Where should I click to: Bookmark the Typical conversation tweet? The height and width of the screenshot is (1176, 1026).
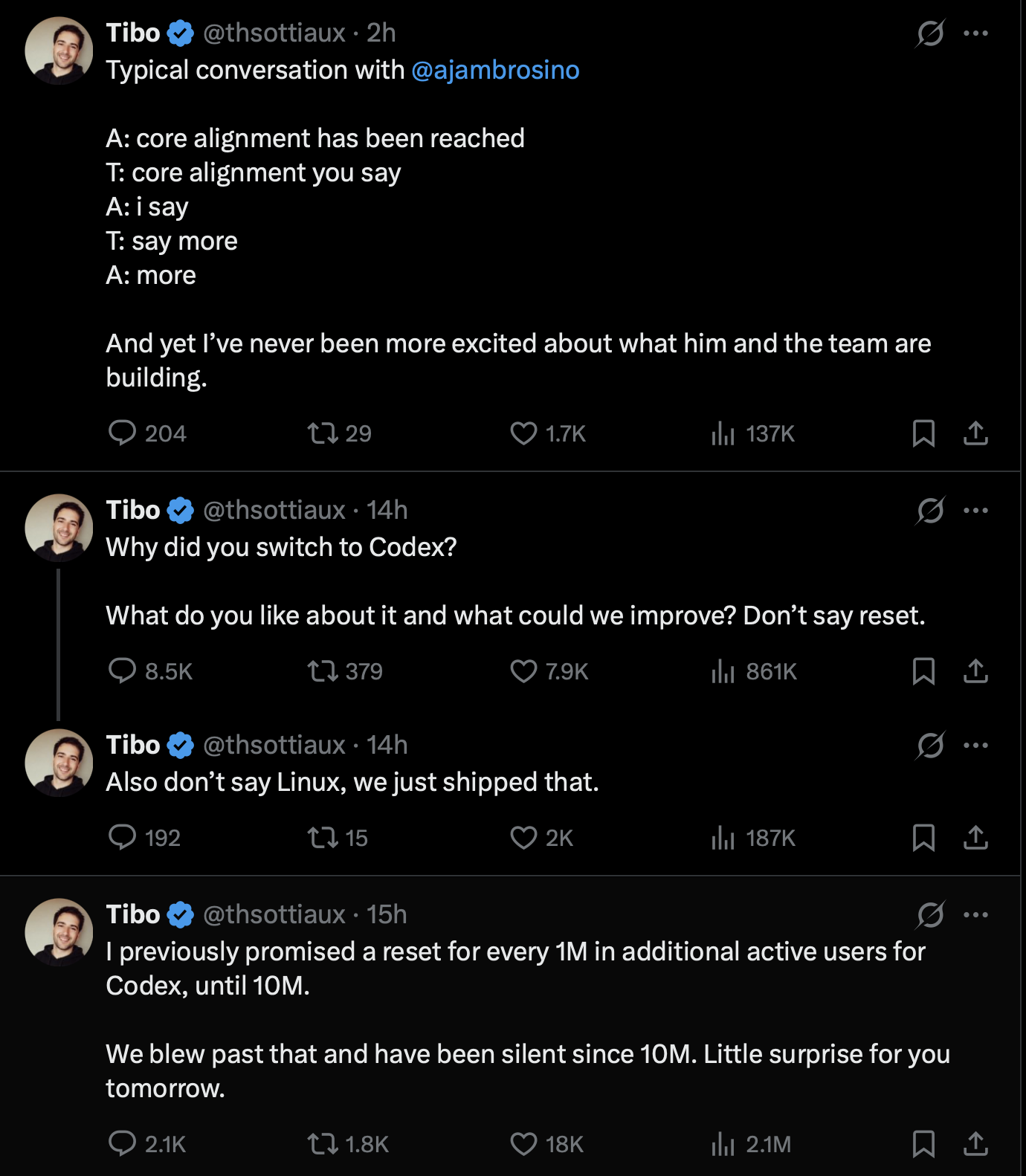923,433
